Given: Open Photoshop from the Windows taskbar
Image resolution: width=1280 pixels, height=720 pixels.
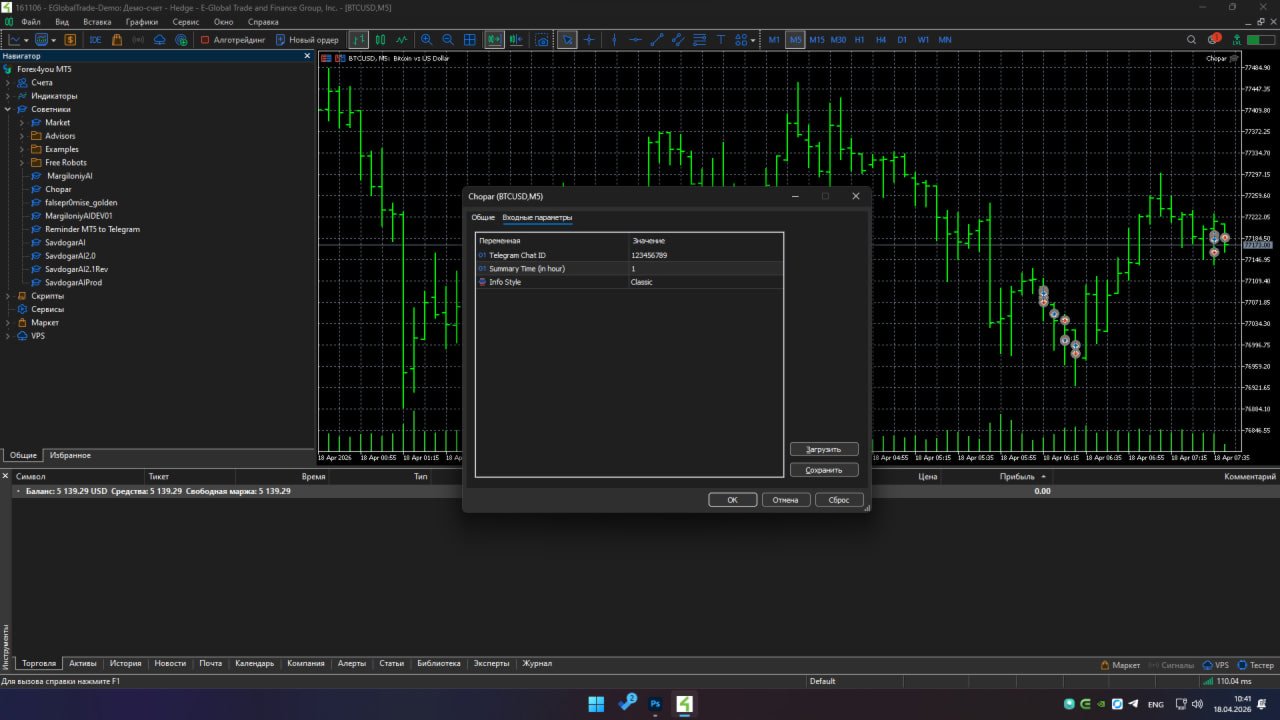Looking at the screenshot, I should (656, 704).
